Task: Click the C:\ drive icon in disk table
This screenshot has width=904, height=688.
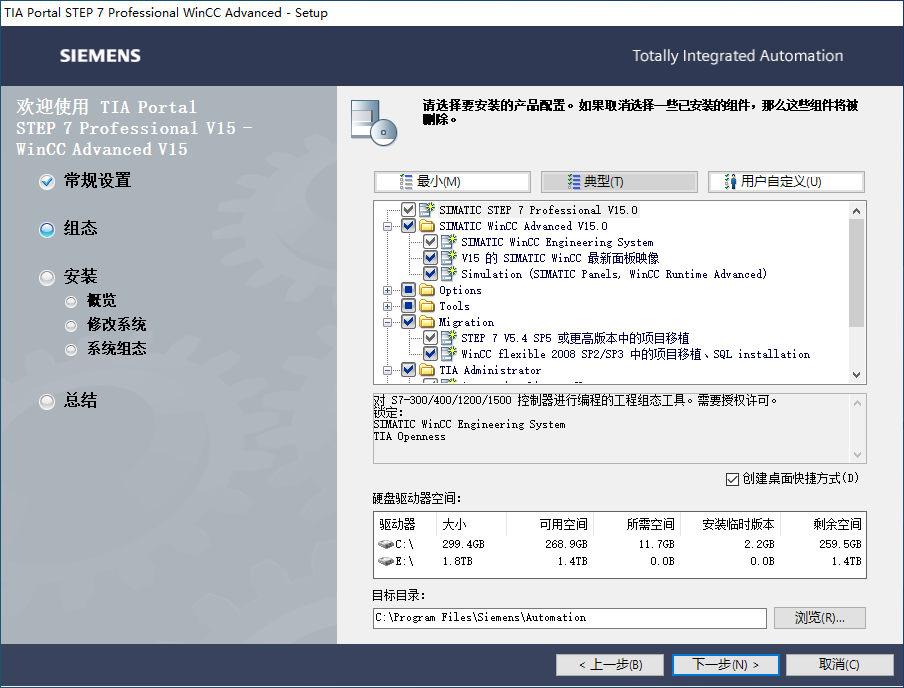Action: (x=386, y=544)
